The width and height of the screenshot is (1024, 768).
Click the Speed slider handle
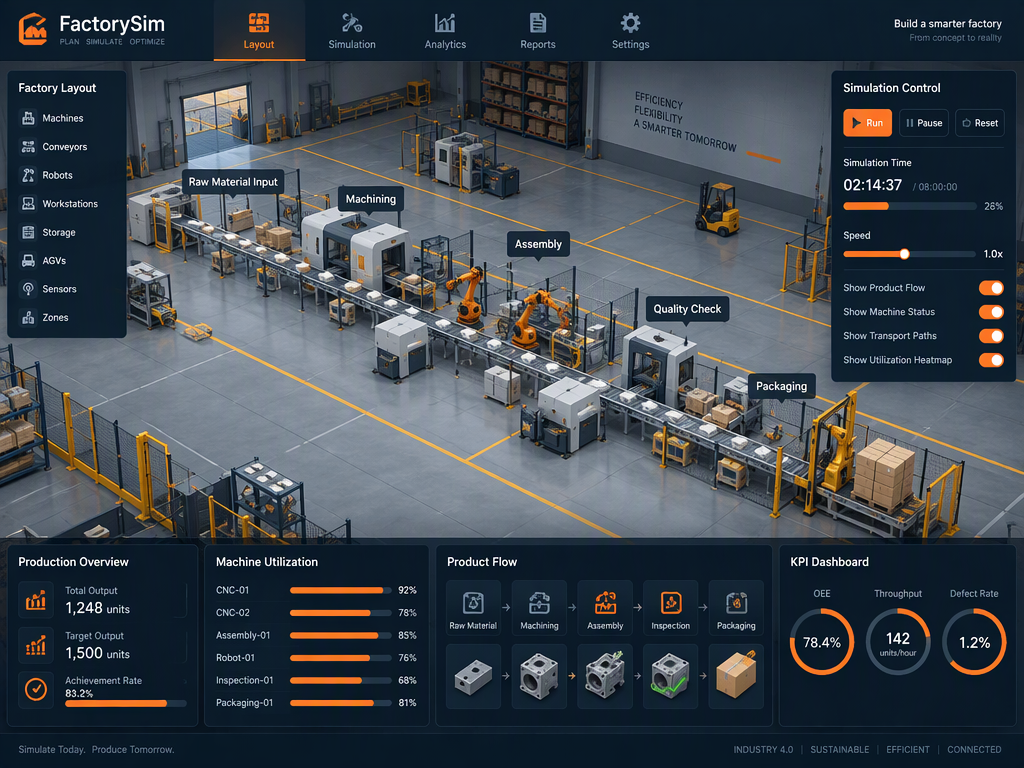[904, 254]
